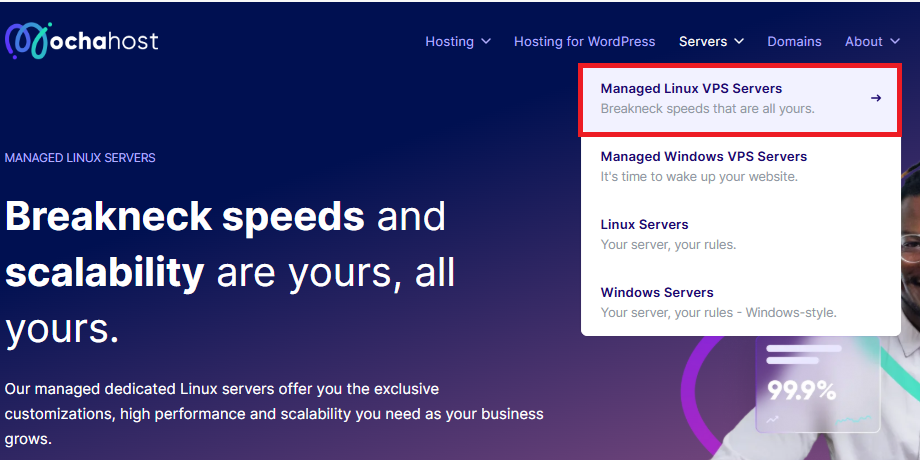
Task: Expand the About dropdown menu
Action: point(872,42)
